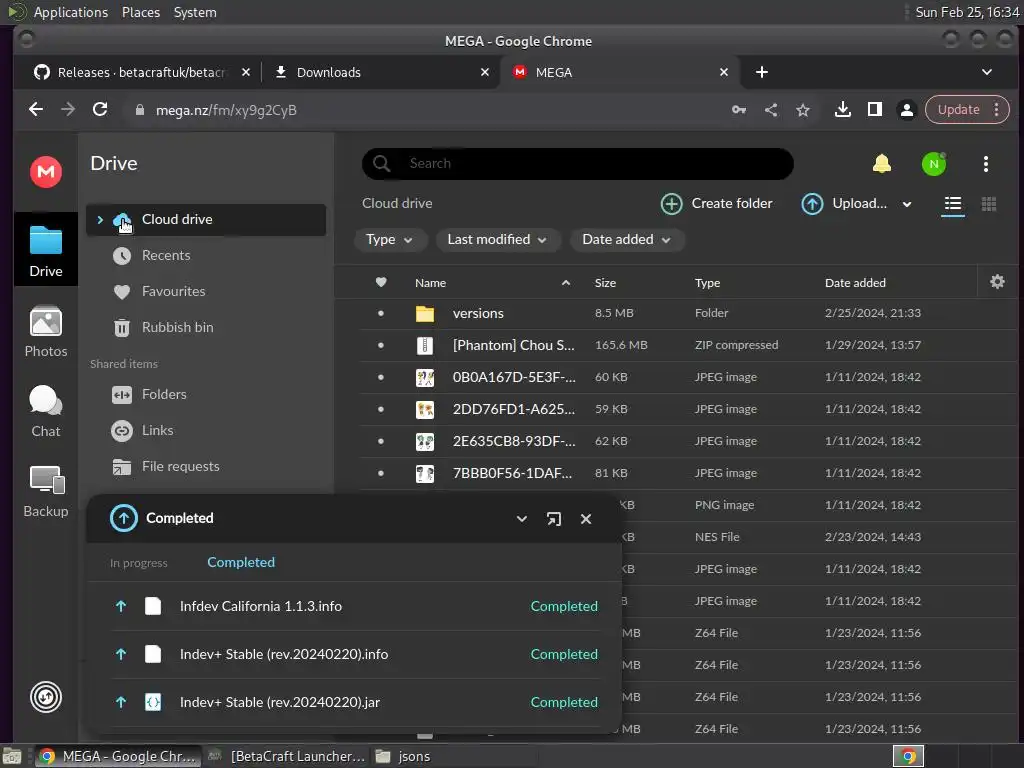Open the Photos section in sidebar
The width and height of the screenshot is (1024, 768).
[x=46, y=332]
